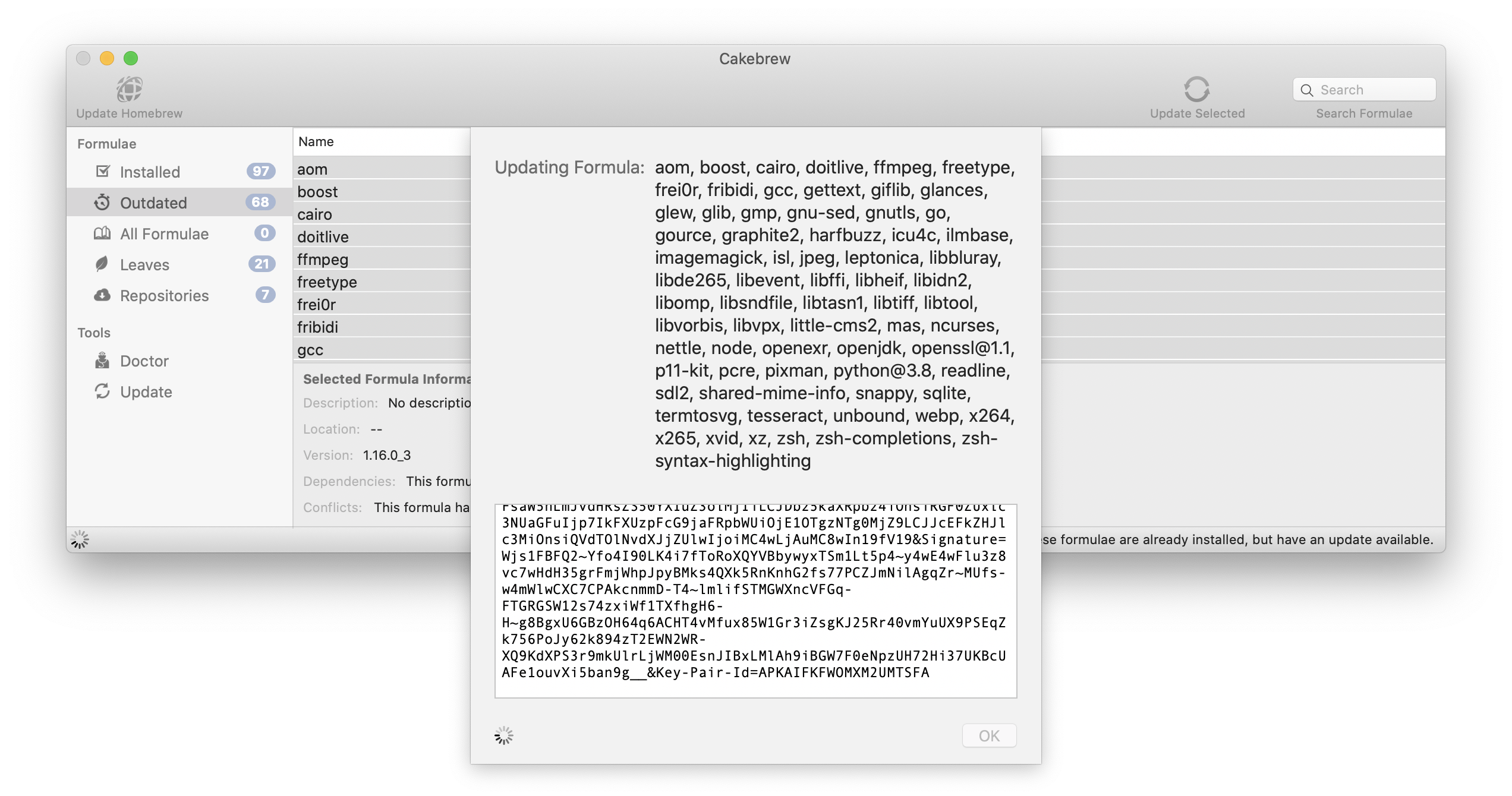Click the Update Selected refresh icon
The width and height of the screenshot is (1512, 796).
[1196, 89]
